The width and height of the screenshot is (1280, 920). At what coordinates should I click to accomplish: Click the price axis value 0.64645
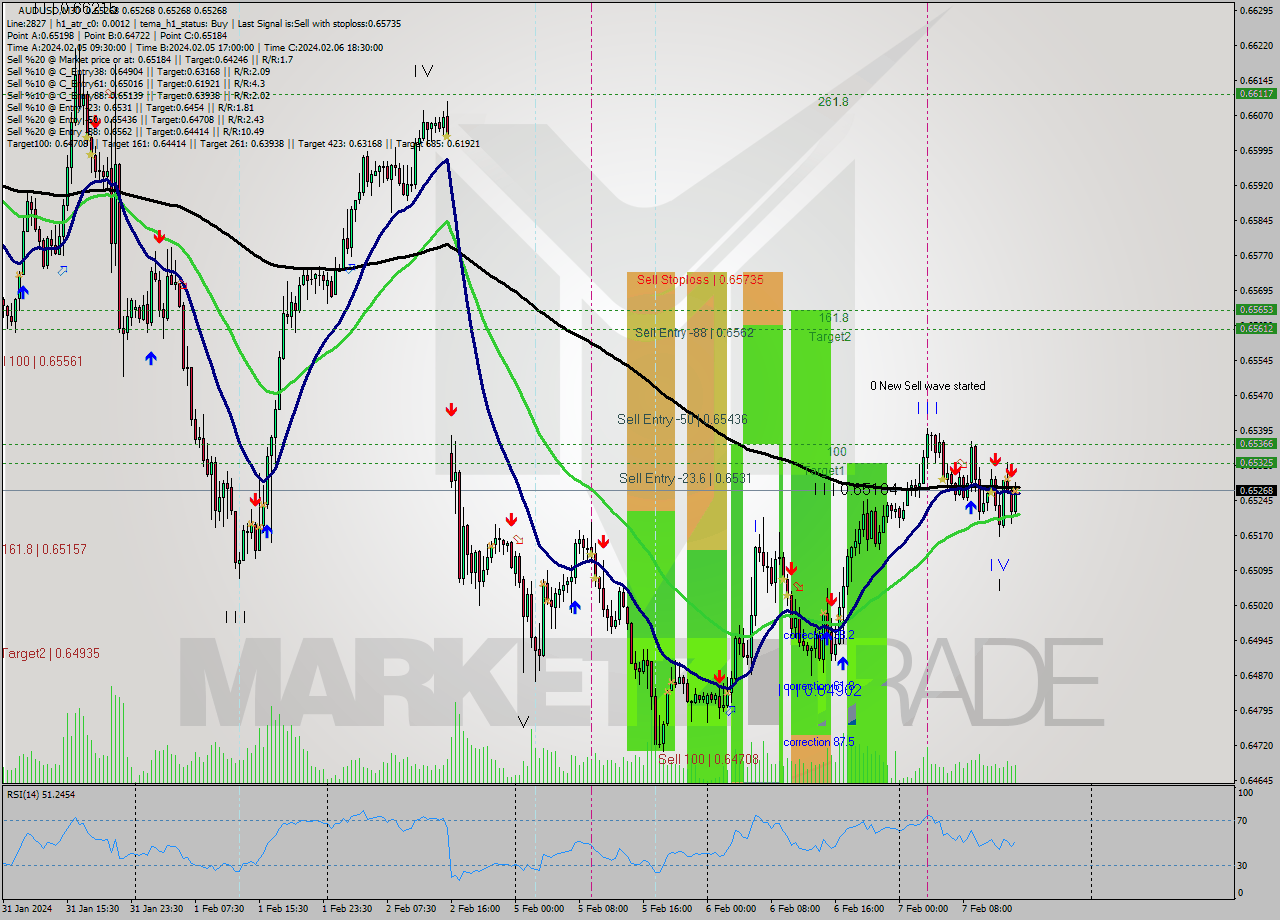[x=1256, y=779]
